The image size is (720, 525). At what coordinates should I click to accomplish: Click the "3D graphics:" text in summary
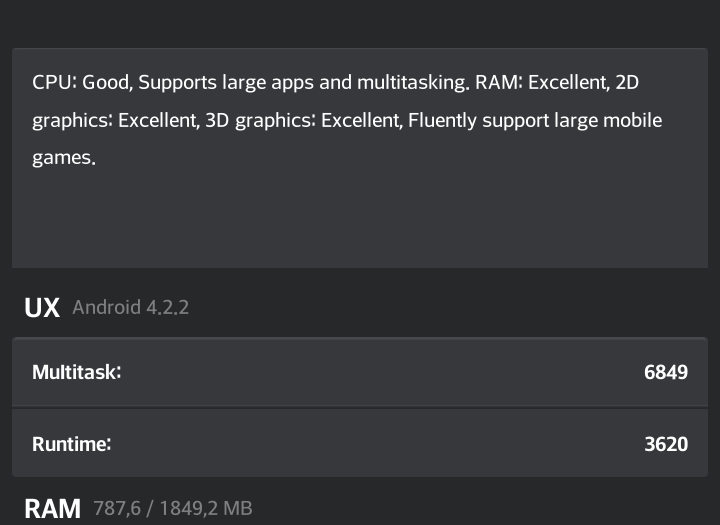click(260, 120)
